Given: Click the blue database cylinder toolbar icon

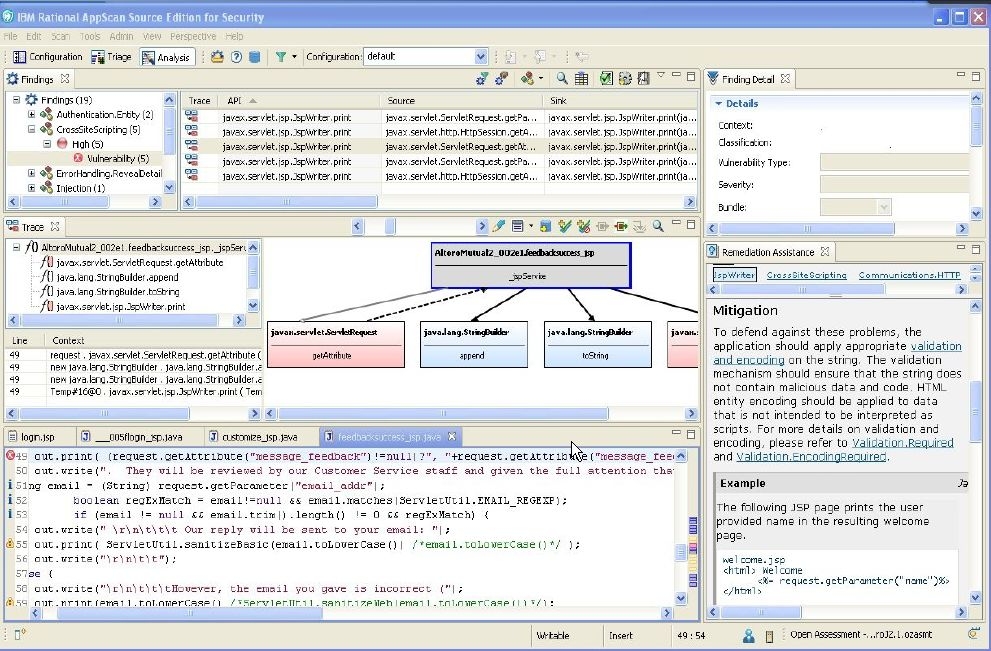Looking at the screenshot, I should tap(255, 57).
